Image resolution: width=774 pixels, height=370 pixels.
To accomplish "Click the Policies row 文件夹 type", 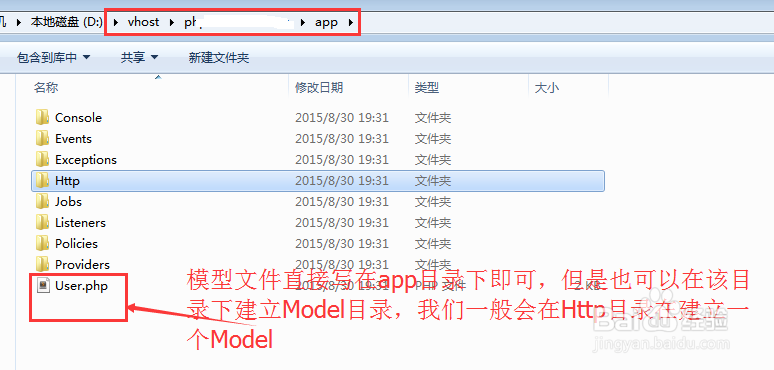I will pos(433,244).
